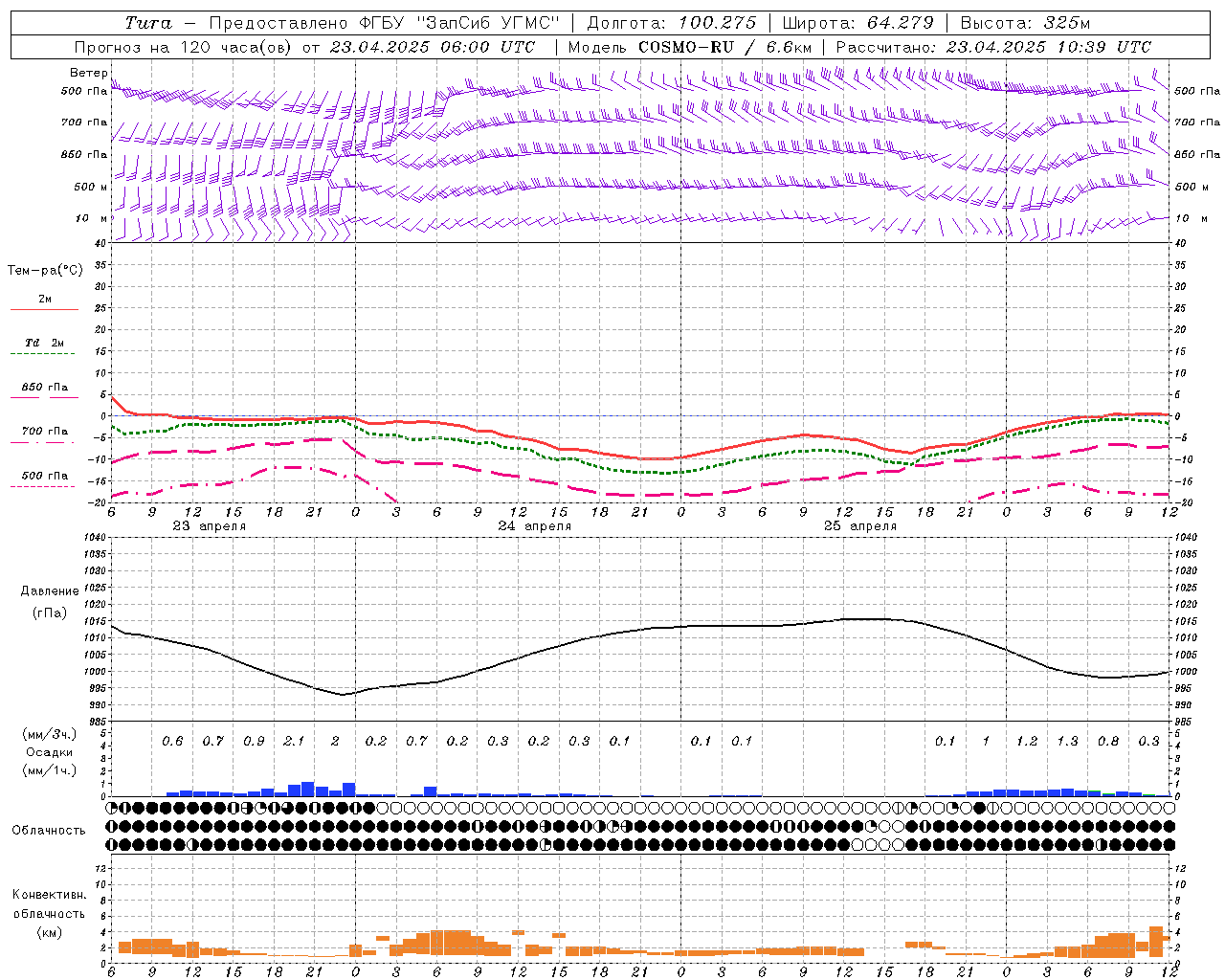Select the 24 апреля date label
The height and width of the screenshot is (980, 1225).
[534, 526]
